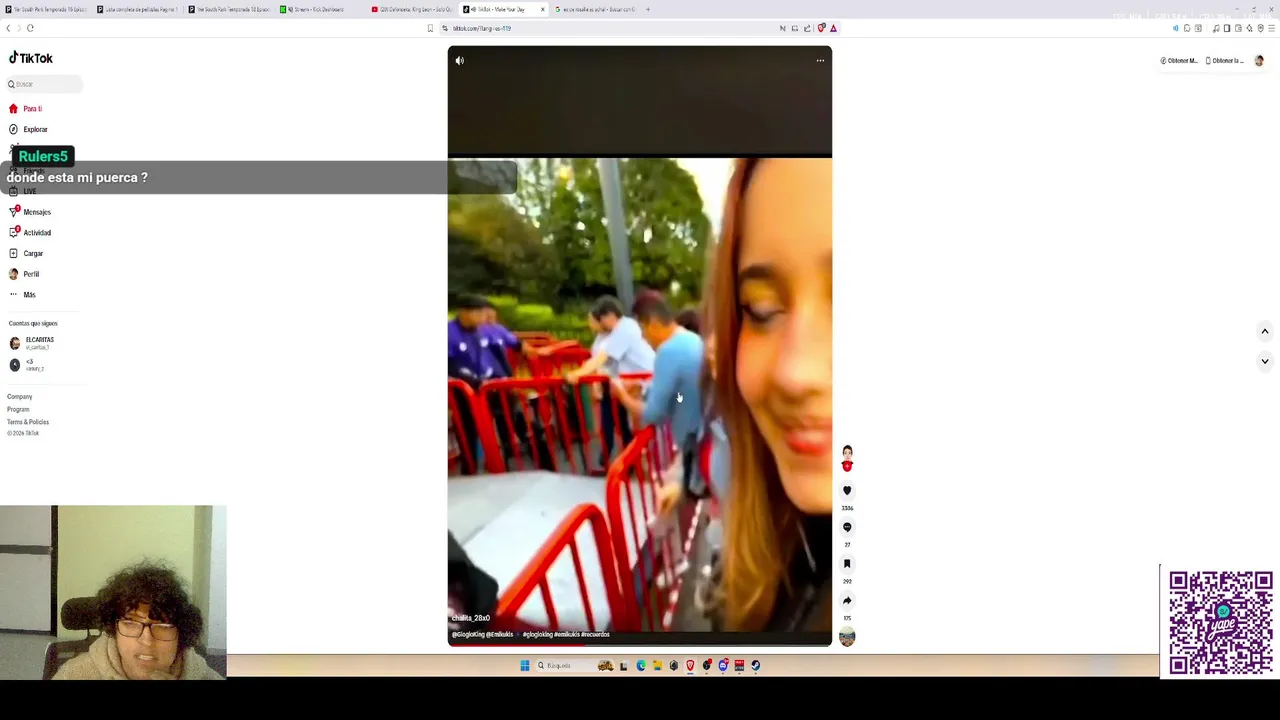Select Cargar to upload a video
The height and width of the screenshot is (720, 1280).
pos(27,253)
